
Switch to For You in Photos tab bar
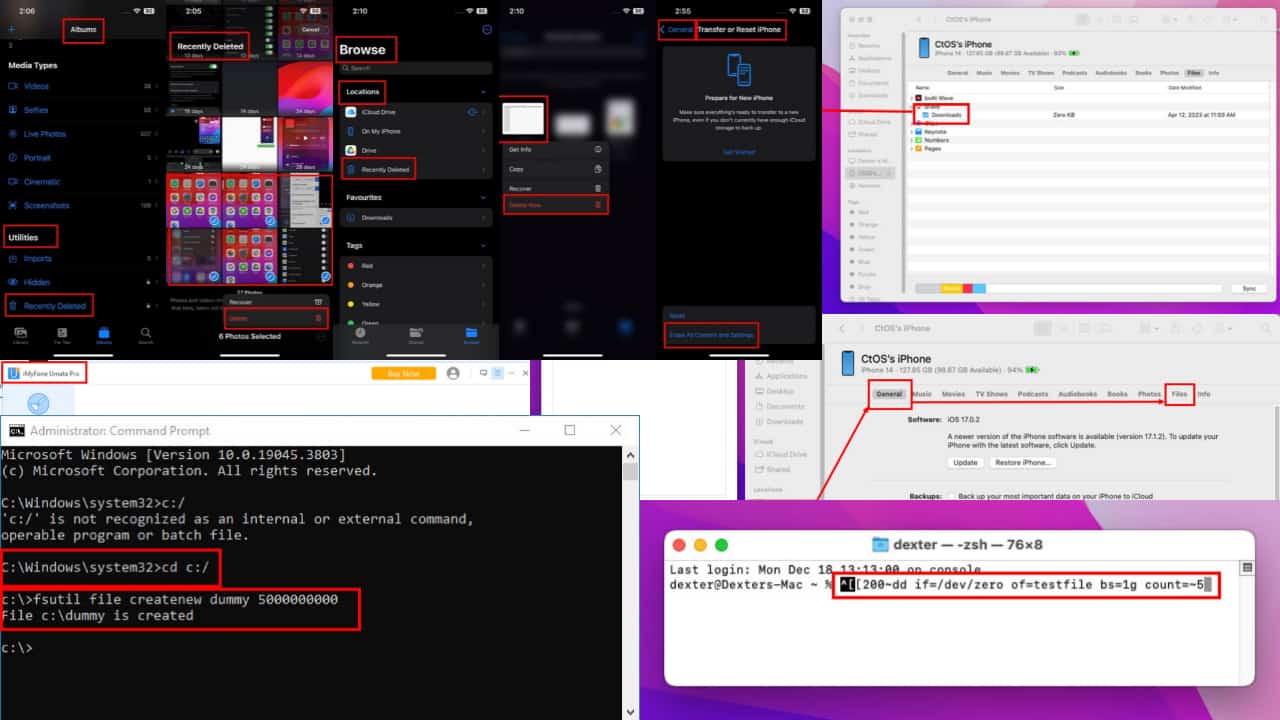point(62,335)
